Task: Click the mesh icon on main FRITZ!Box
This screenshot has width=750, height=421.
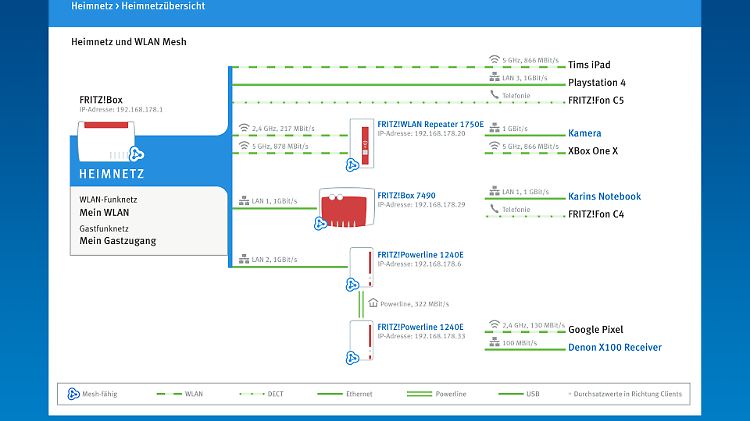Action: [136, 154]
